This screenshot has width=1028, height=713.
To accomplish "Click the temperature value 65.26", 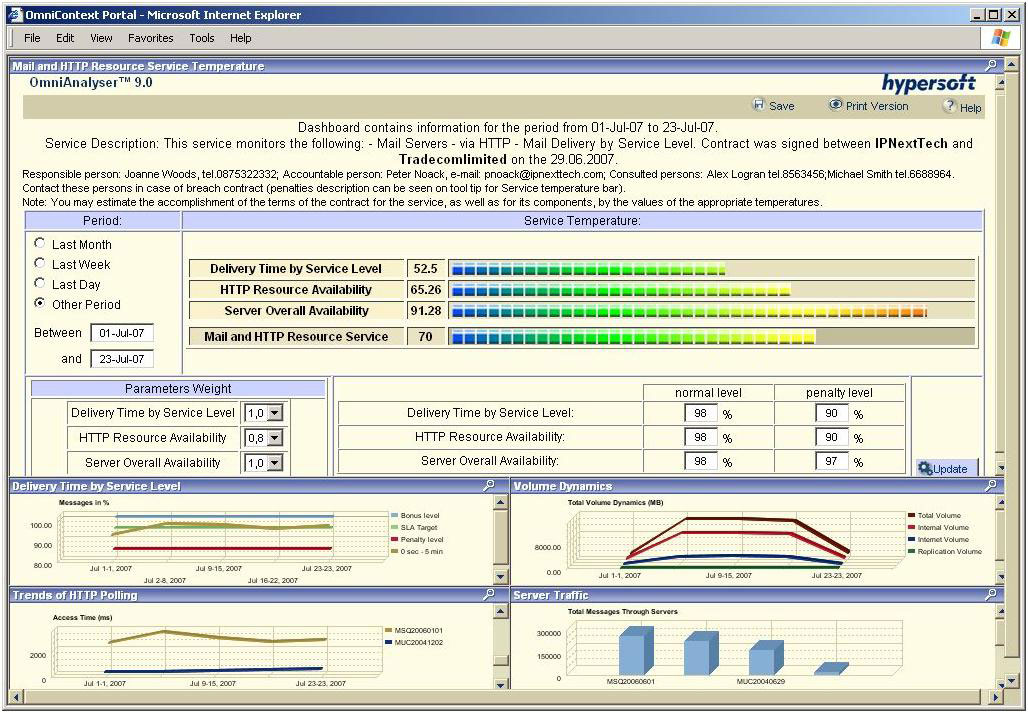I will 425,290.
